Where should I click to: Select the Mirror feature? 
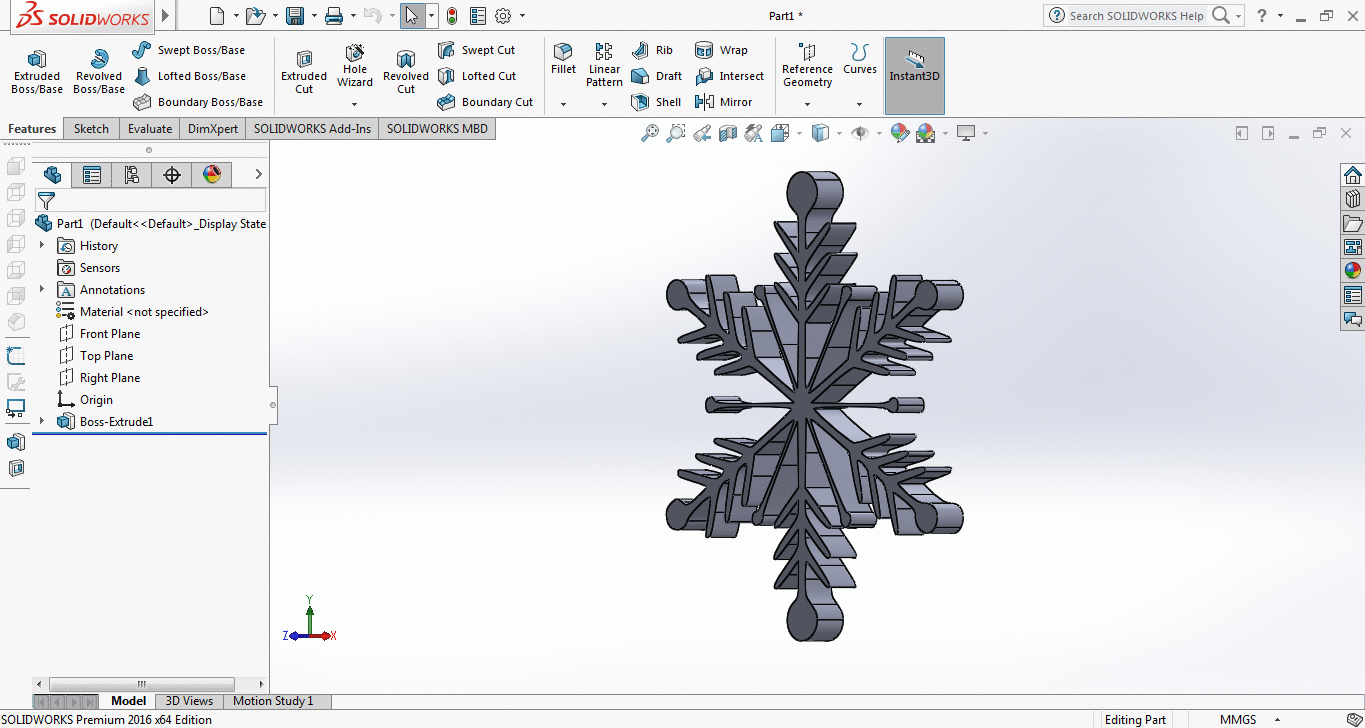click(723, 102)
